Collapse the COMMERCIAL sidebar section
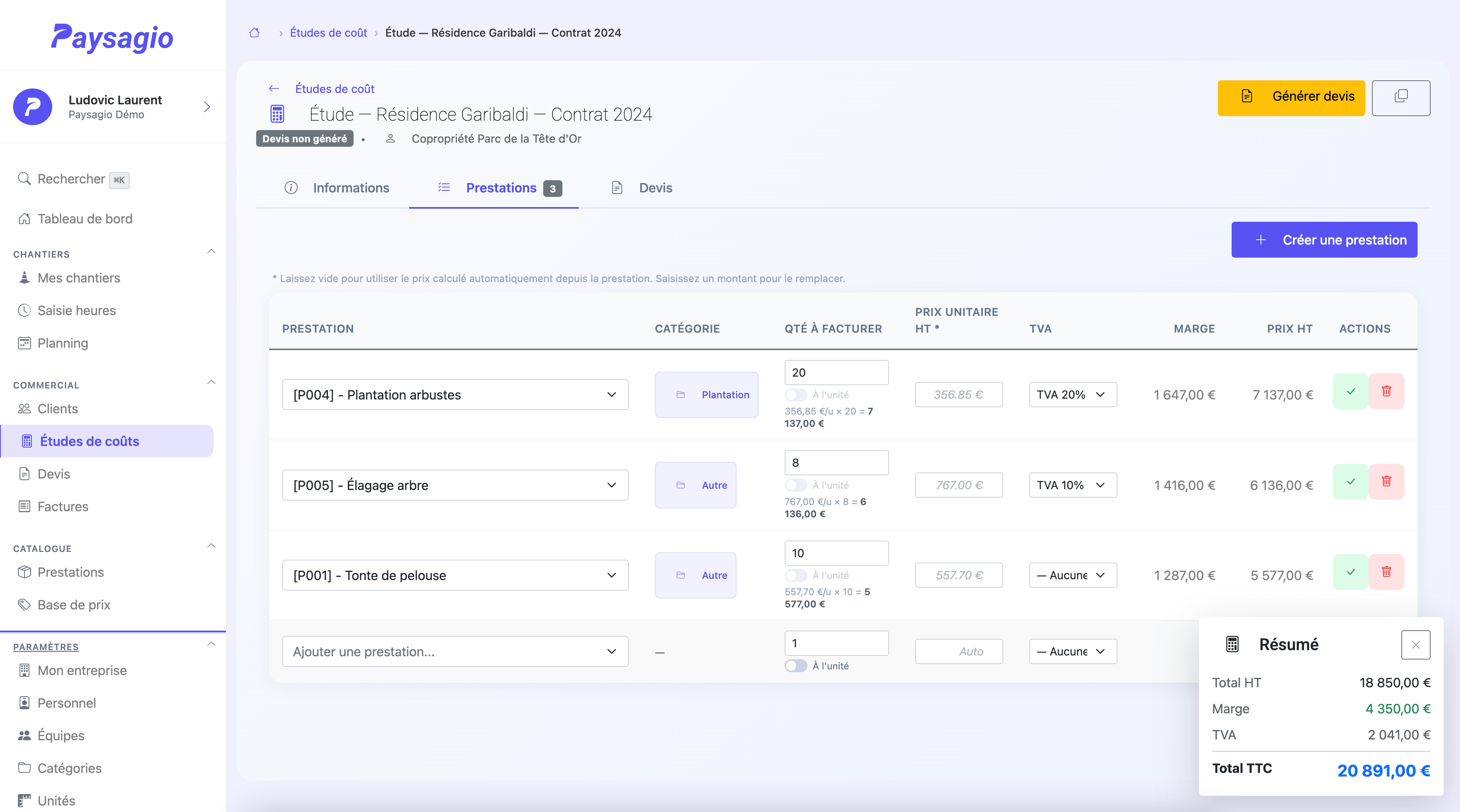The height and width of the screenshot is (812, 1460). coord(211,382)
